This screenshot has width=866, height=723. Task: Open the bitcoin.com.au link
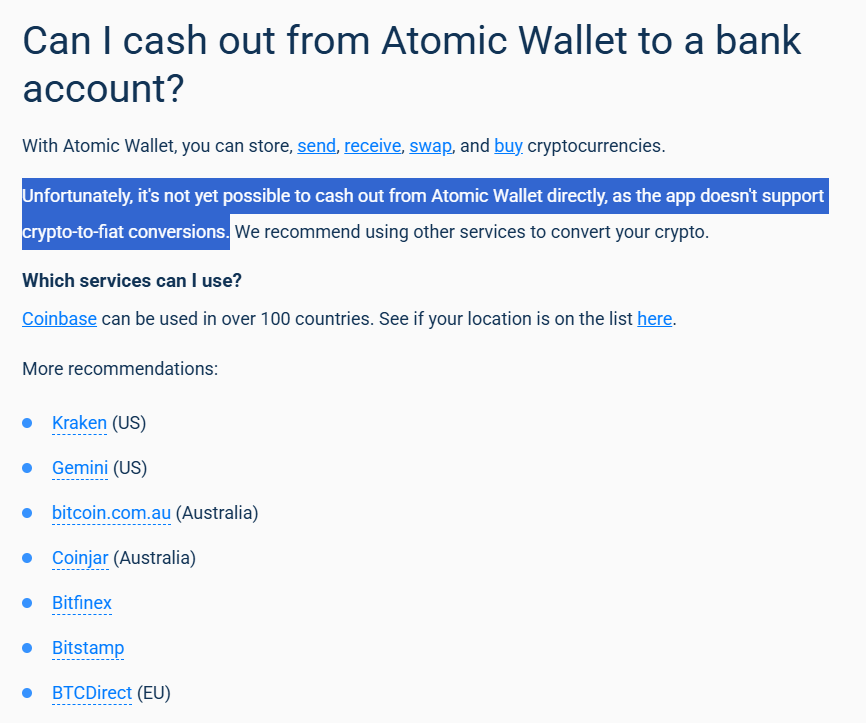pos(111,513)
